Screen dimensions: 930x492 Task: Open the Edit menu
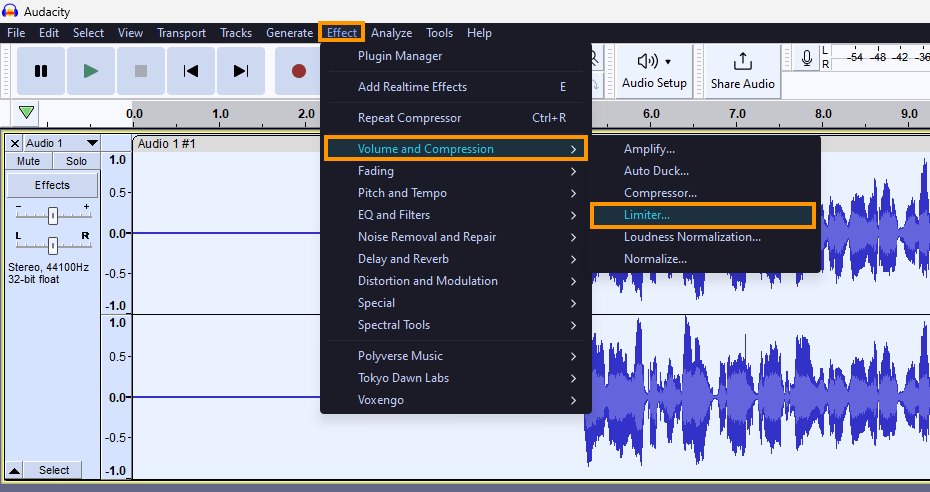click(49, 33)
